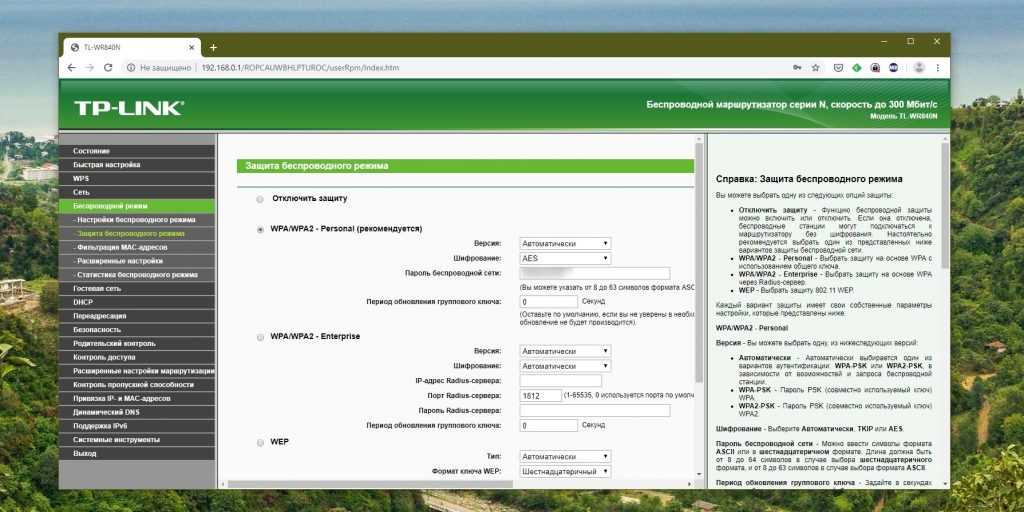Open saved passwords key icon
This screenshot has width=1024, height=512.
pos(796,67)
